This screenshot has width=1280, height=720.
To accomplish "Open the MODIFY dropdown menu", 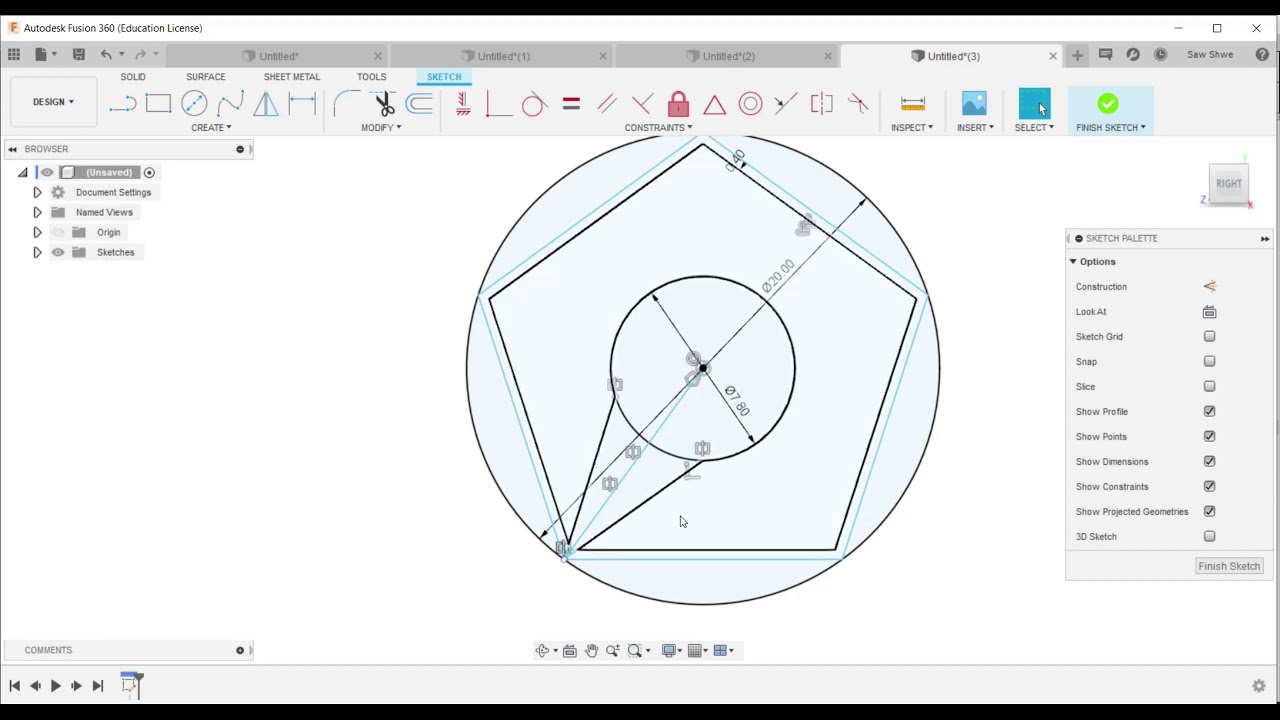I will coord(381,128).
